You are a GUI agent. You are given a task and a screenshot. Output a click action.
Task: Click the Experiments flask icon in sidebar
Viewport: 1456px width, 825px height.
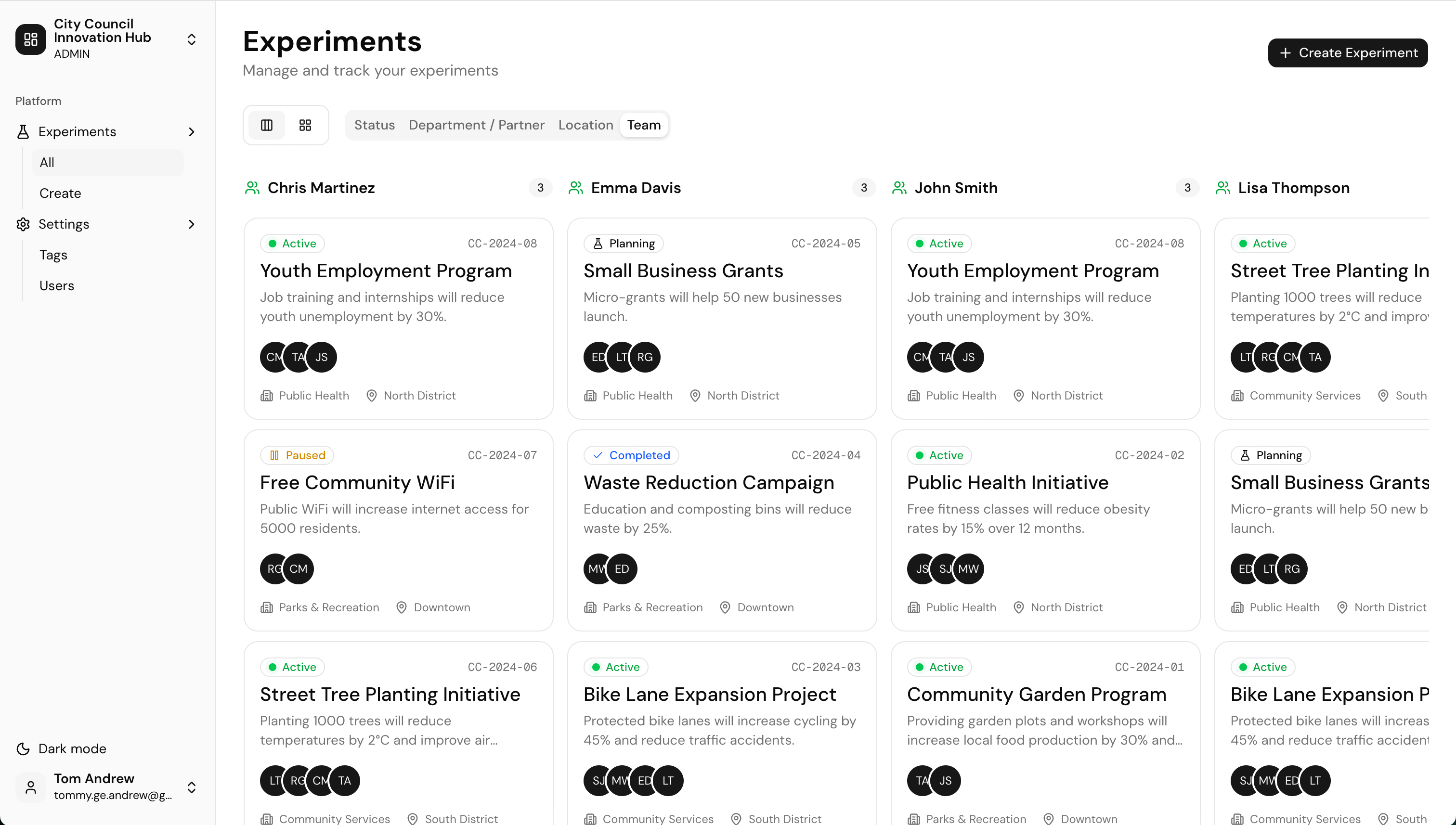(x=23, y=131)
